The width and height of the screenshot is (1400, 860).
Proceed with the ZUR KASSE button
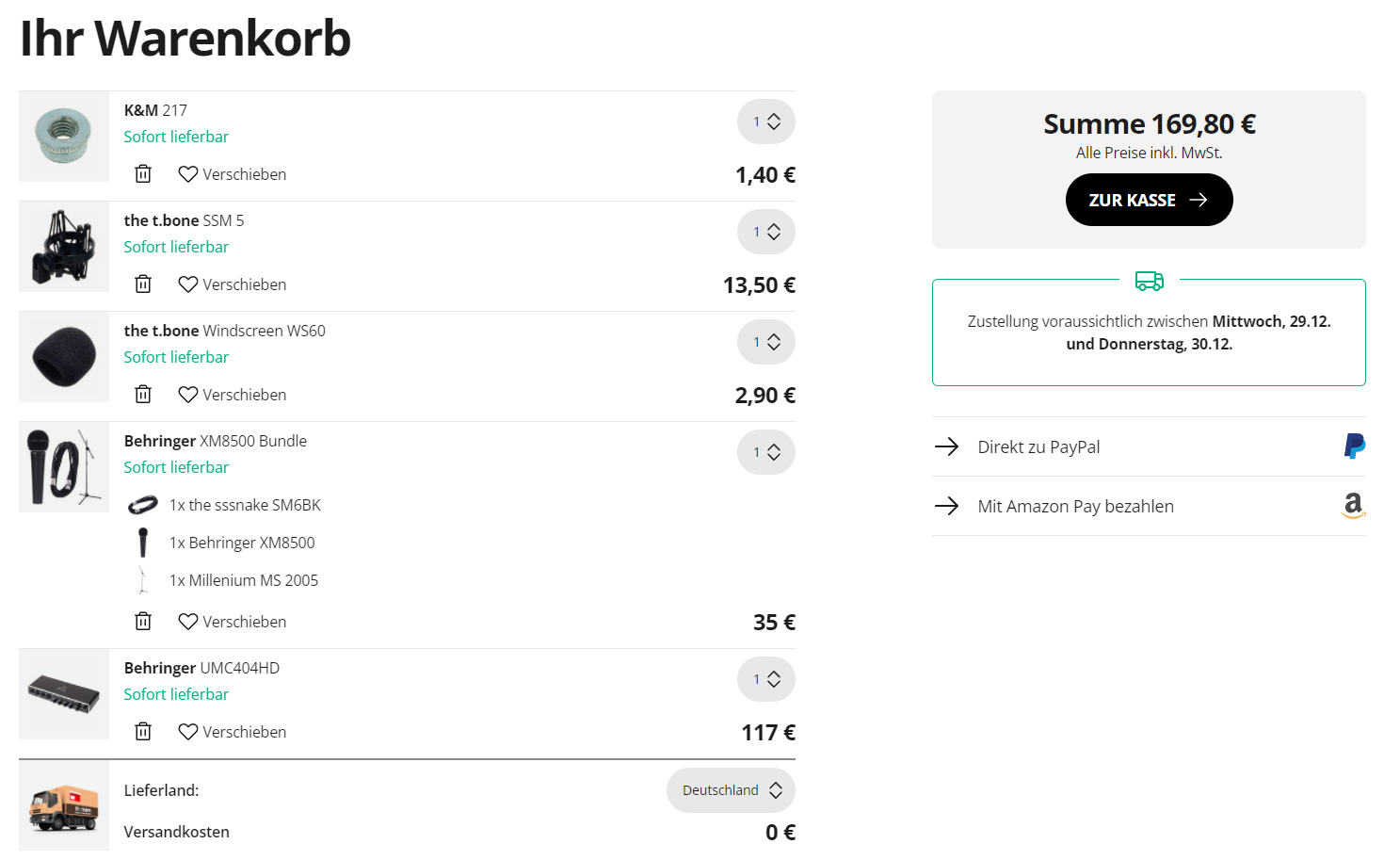(x=1149, y=200)
